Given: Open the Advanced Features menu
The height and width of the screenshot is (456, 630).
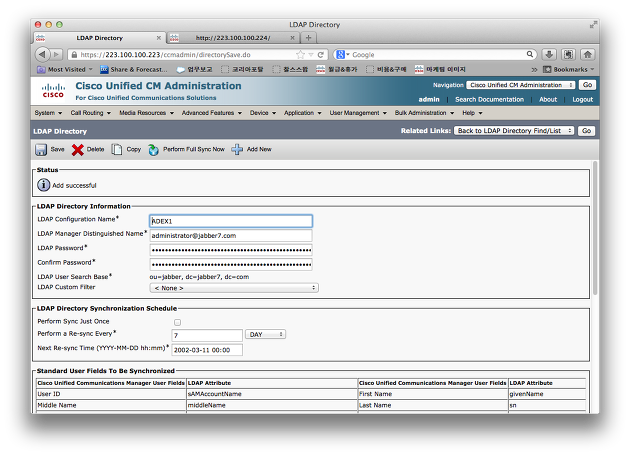Looking at the screenshot, I should tap(212, 113).
